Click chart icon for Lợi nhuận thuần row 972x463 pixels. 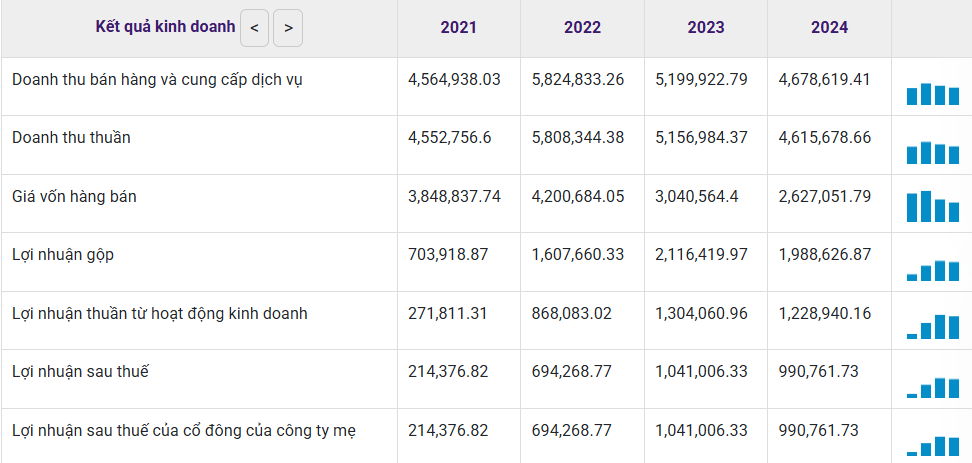click(x=932, y=327)
